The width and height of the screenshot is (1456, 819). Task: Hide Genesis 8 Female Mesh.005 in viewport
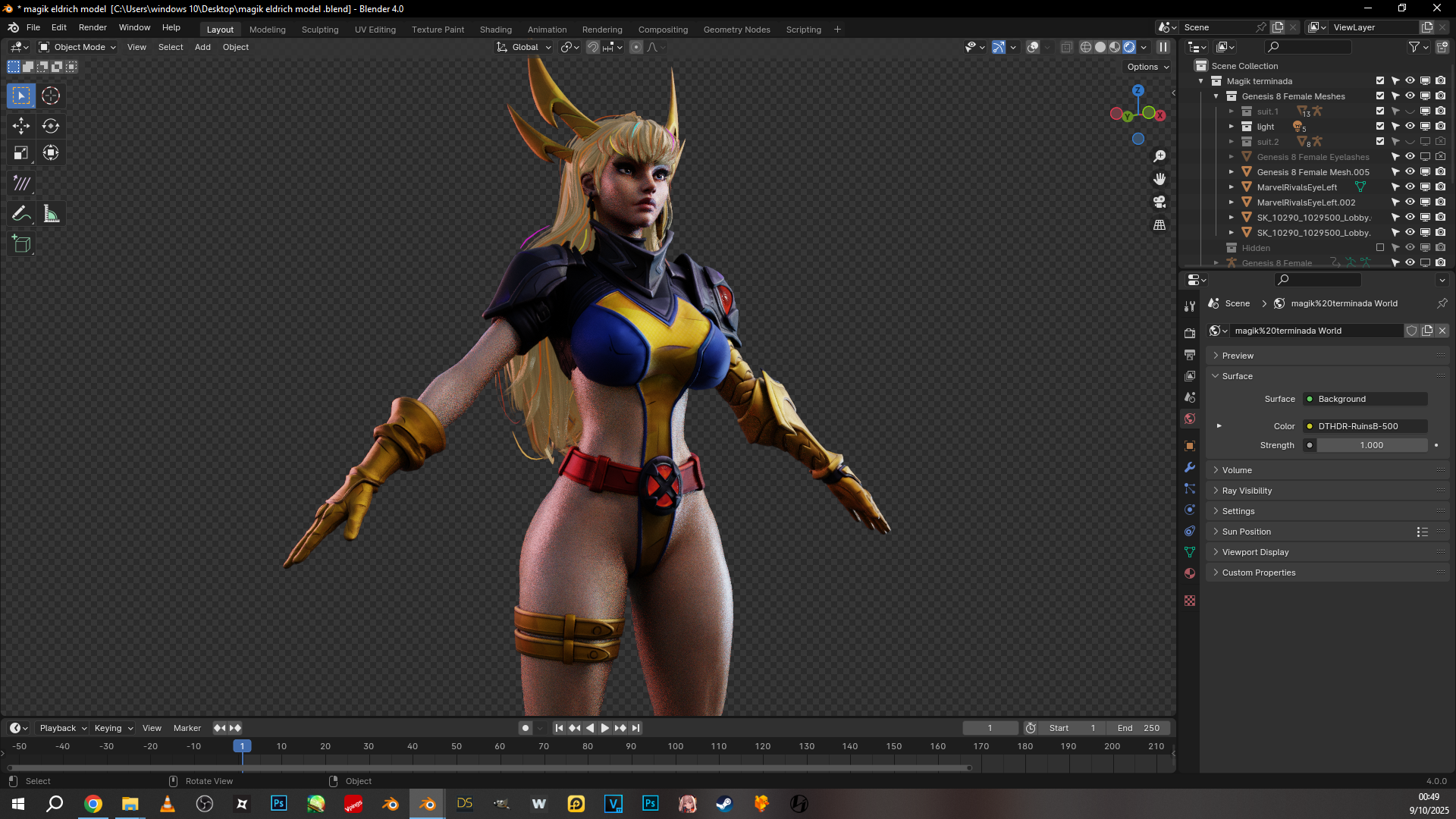1410,172
